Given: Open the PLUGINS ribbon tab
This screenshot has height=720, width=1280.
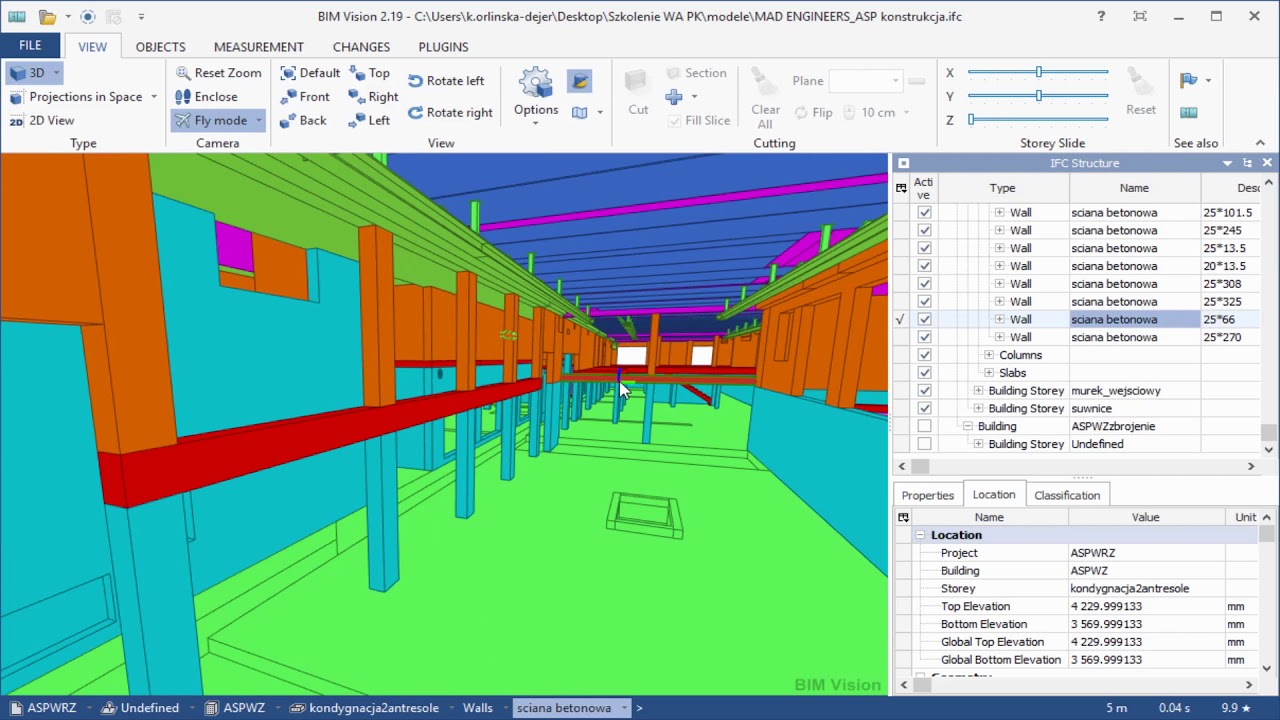Looking at the screenshot, I should 443,47.
